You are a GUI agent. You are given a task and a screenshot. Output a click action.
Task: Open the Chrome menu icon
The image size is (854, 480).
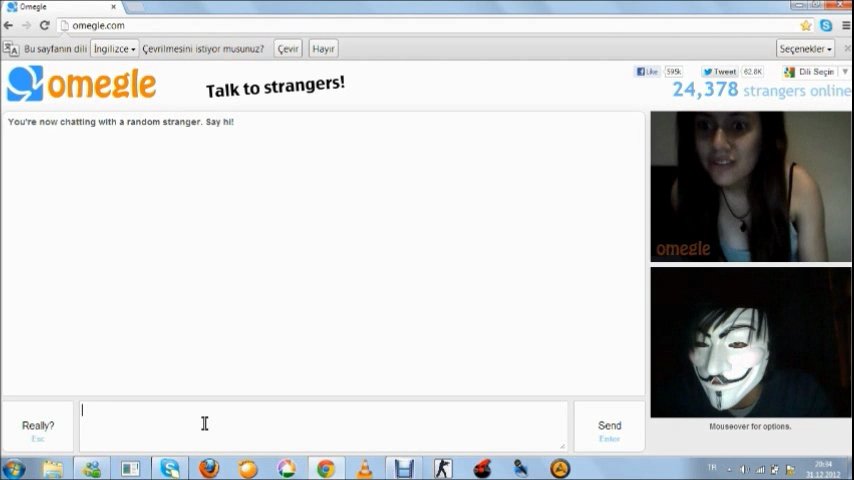pos(846,25)
